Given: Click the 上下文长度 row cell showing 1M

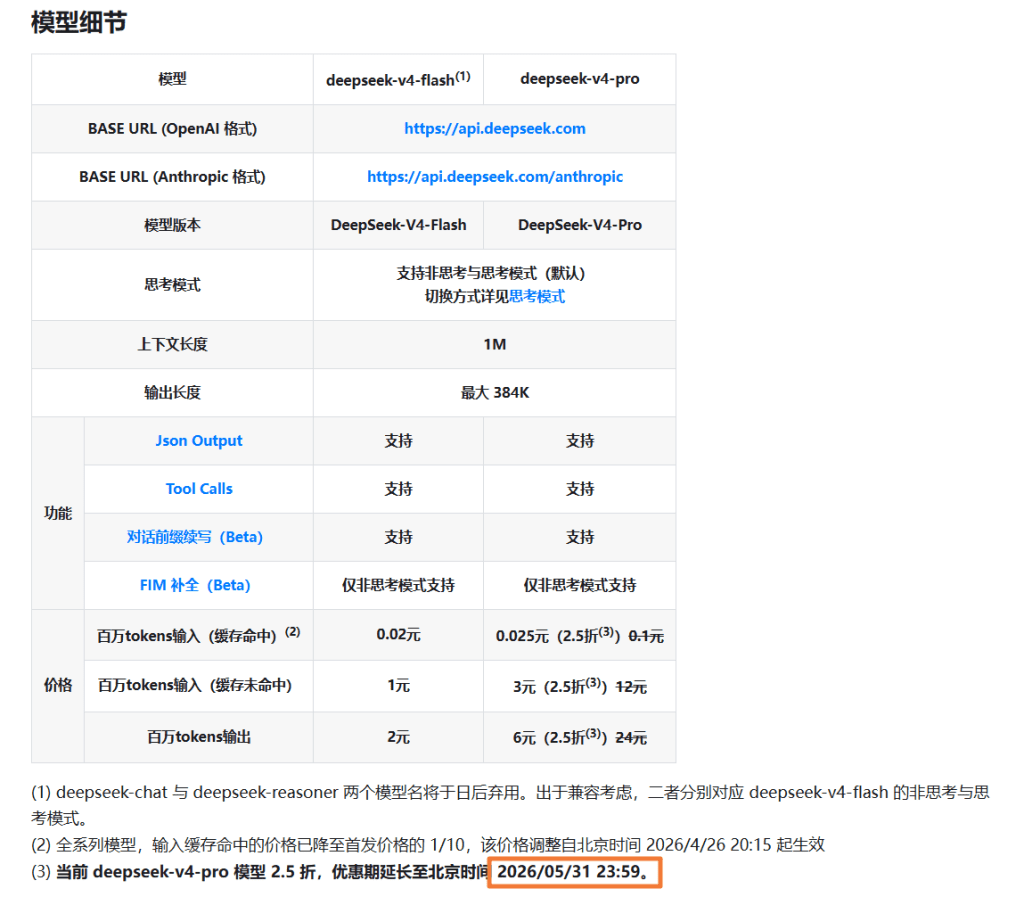Looking at the screenshot, I should pos(494,344).
